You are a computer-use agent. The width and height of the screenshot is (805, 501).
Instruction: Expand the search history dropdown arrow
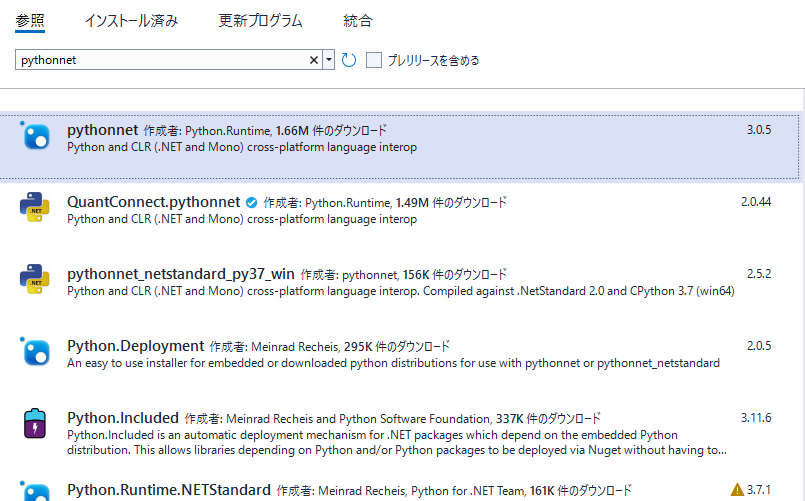(x=329, y=60)
